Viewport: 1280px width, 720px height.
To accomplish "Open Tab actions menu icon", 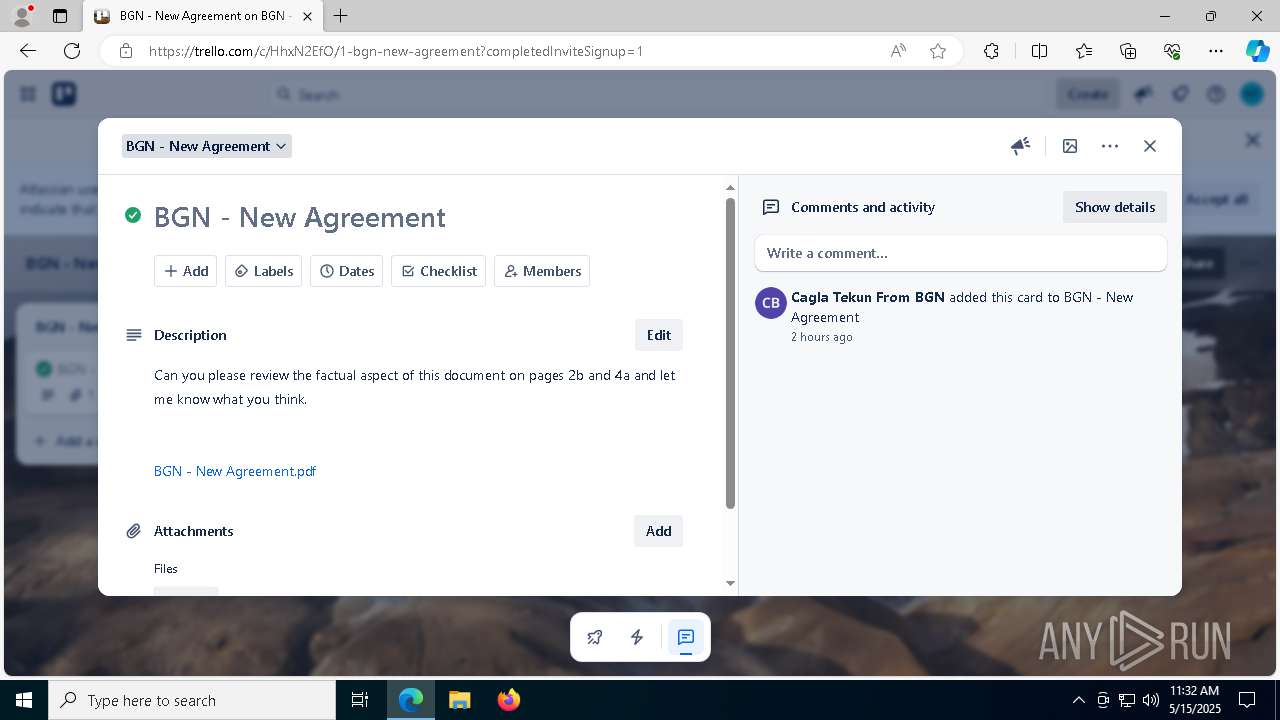I will tap(60, 16).
